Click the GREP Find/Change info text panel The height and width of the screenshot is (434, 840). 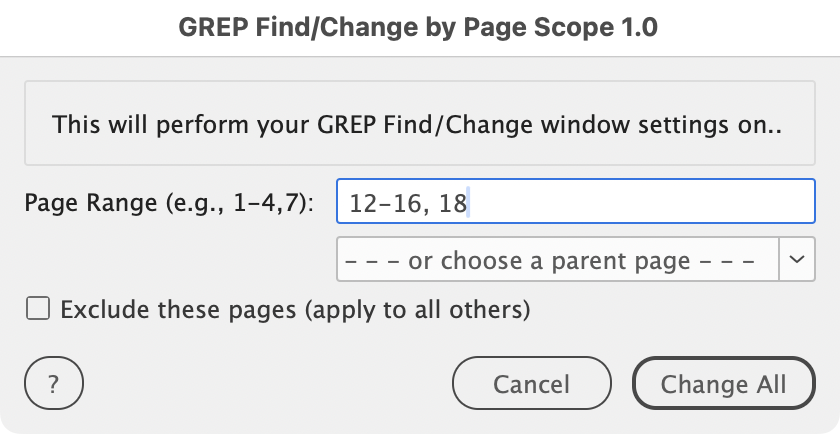419,126
